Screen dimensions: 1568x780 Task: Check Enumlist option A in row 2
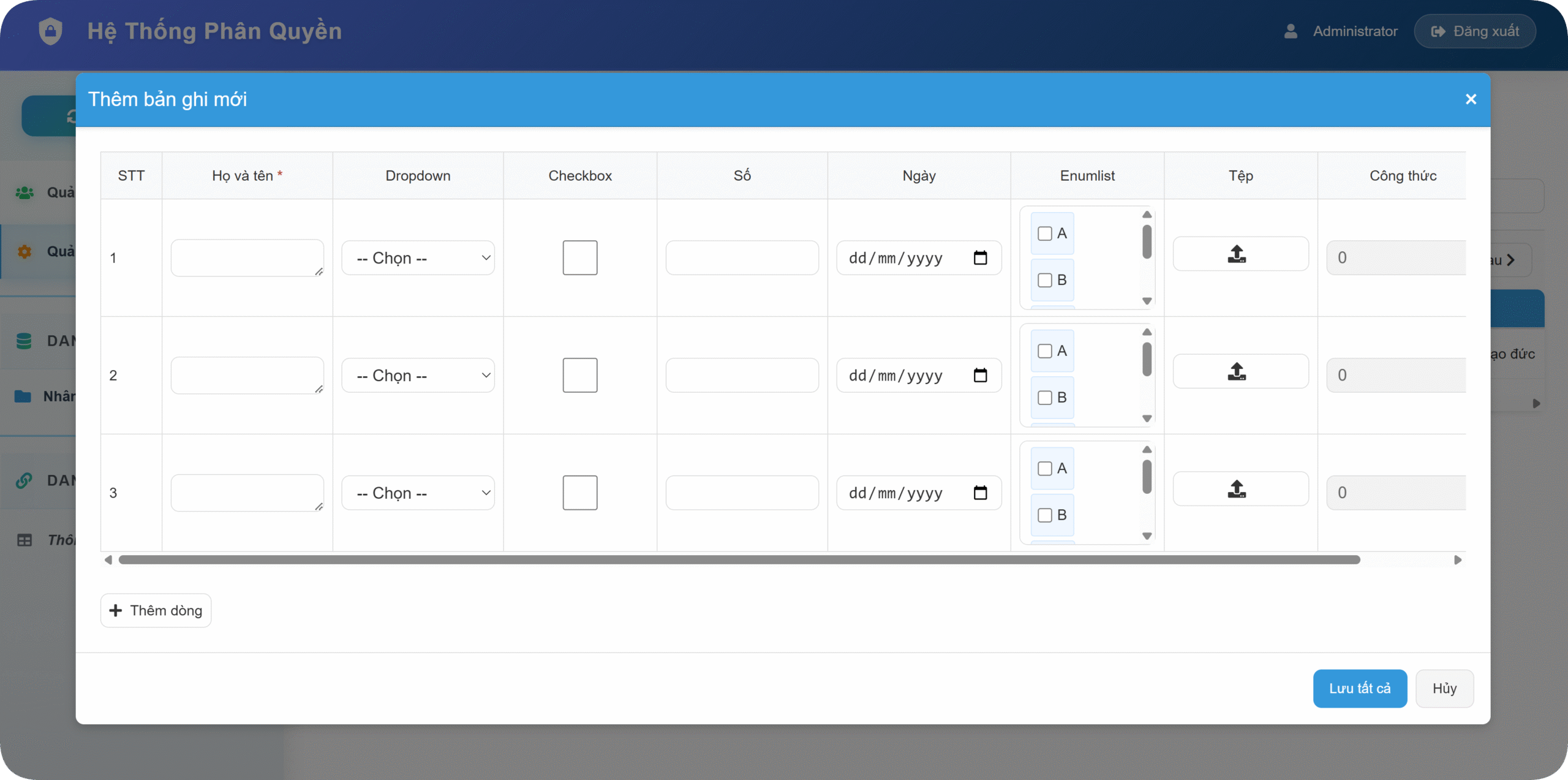click(1045, 351)
